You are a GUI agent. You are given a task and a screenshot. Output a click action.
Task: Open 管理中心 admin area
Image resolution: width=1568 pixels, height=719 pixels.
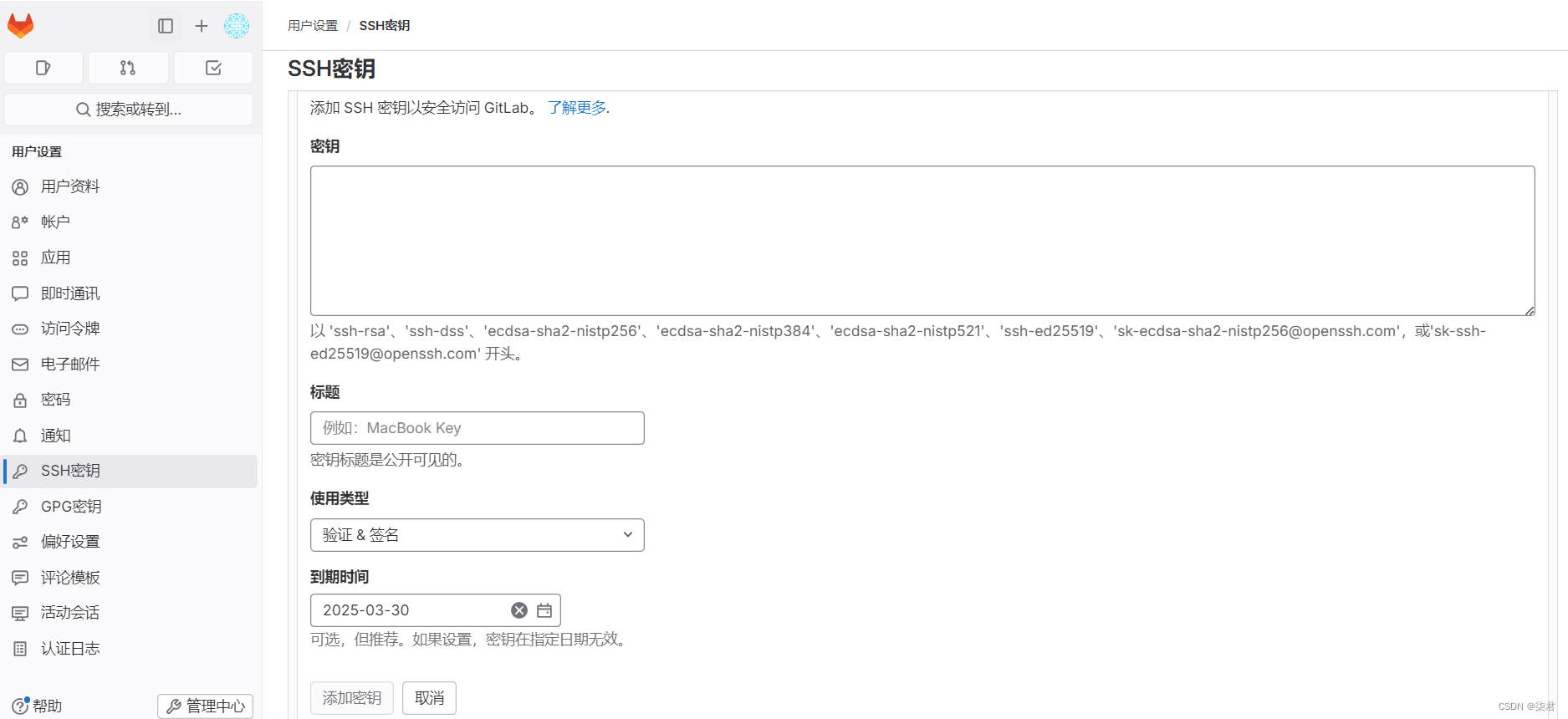206,706
